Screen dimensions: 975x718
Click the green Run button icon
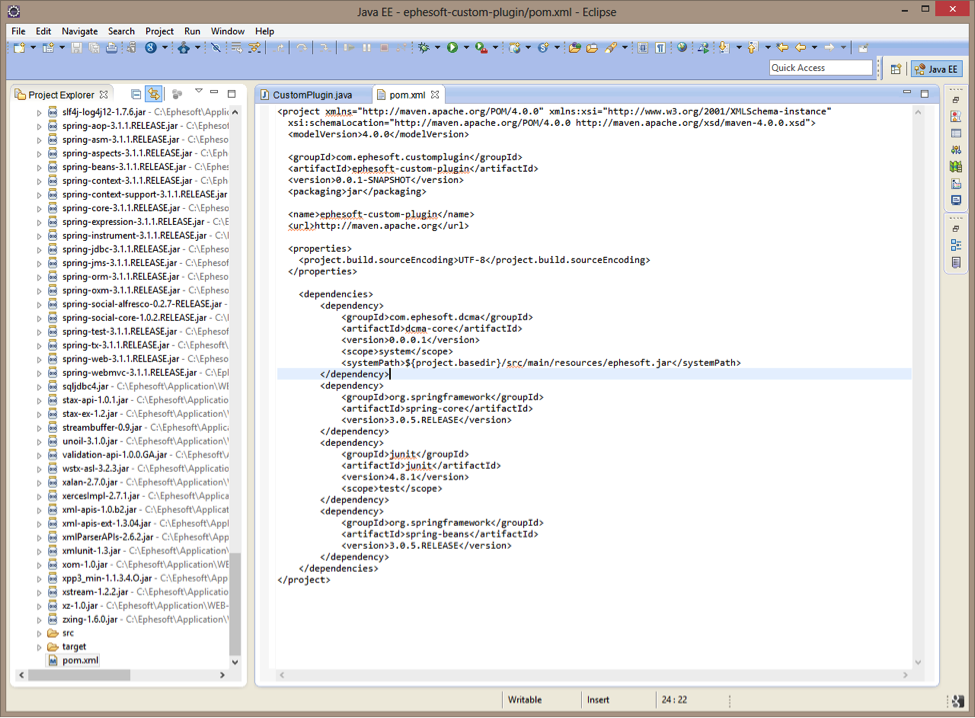(453, 48)
